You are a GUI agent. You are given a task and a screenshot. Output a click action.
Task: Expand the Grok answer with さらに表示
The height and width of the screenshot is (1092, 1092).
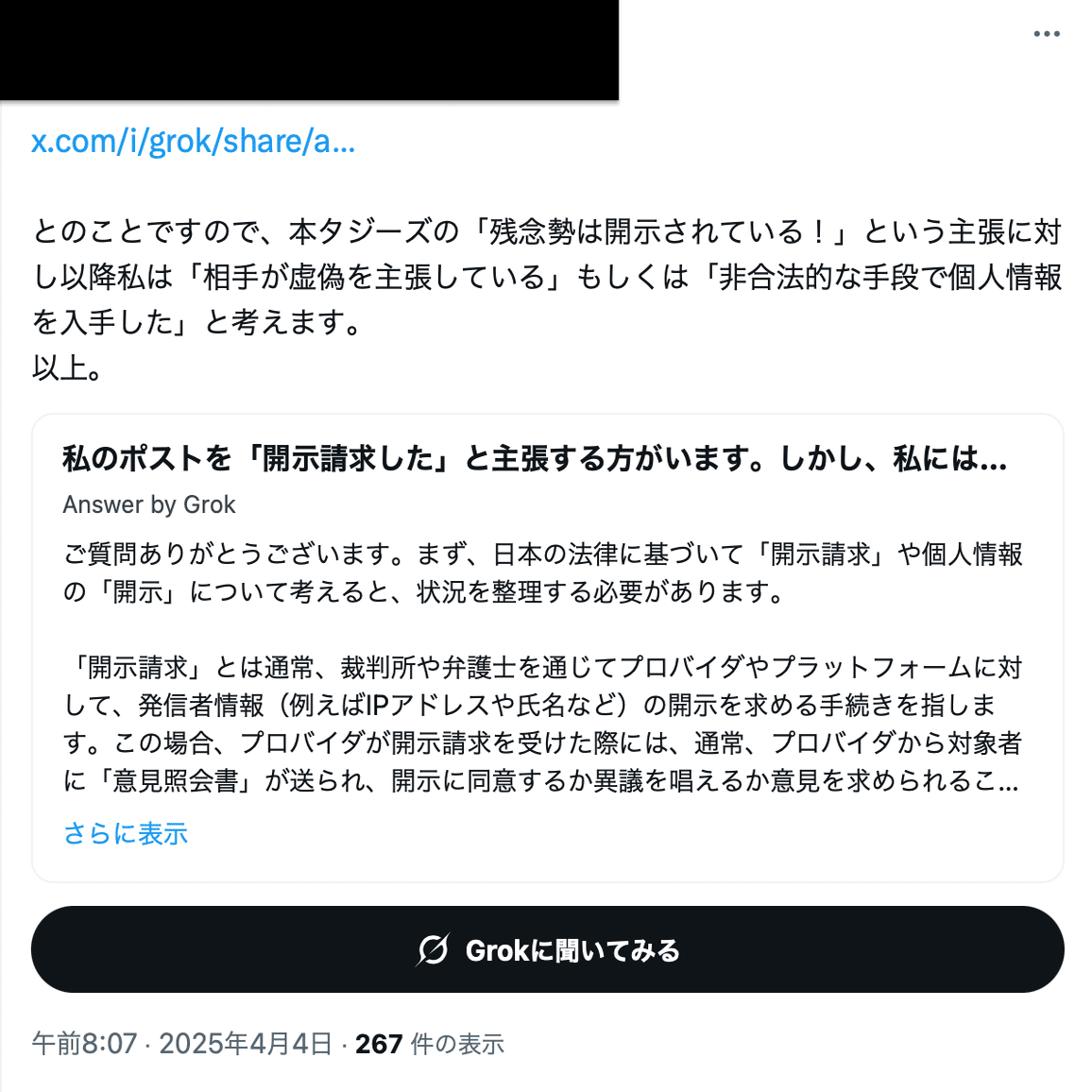tap(126, 833)
